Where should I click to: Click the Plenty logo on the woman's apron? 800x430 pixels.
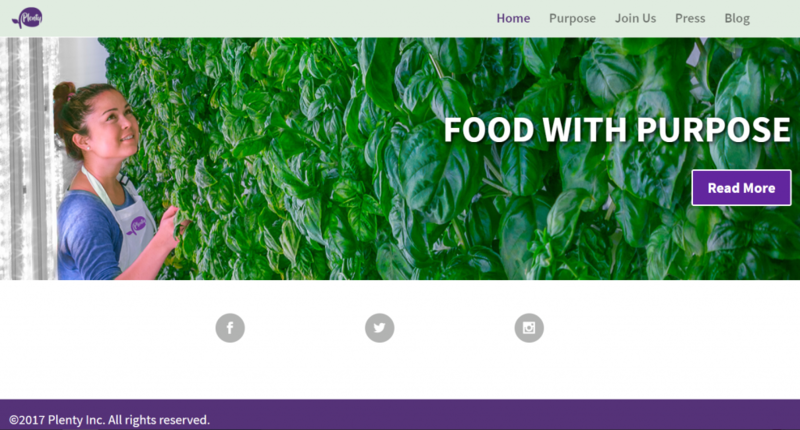(136, 225)
